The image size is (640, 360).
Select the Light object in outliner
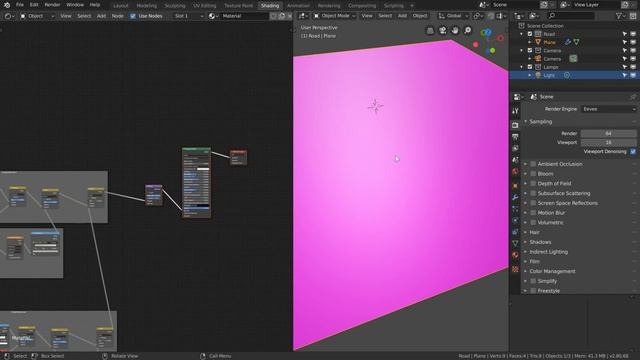549,75
